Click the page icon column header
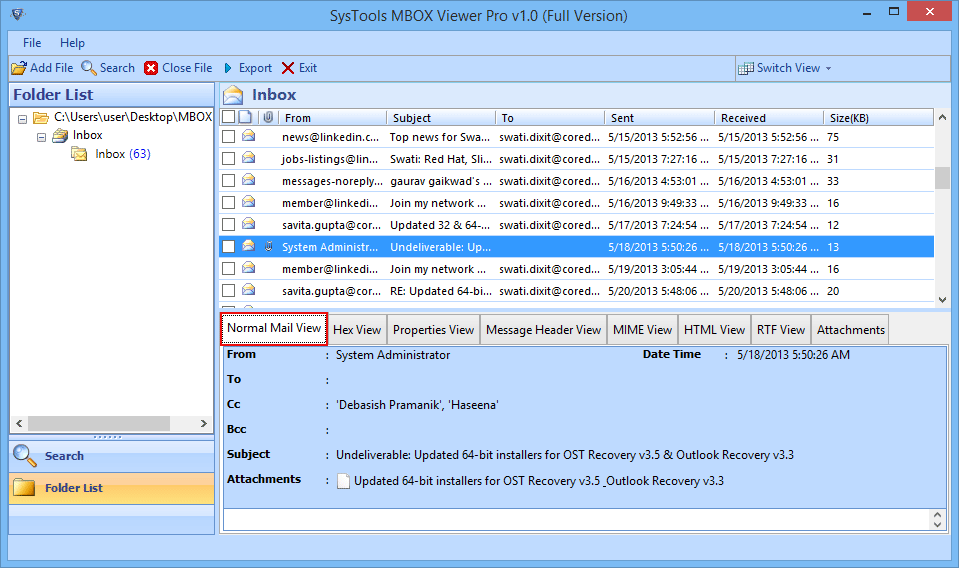The width and height of the screenshot is (959, 568). point(245,117)
